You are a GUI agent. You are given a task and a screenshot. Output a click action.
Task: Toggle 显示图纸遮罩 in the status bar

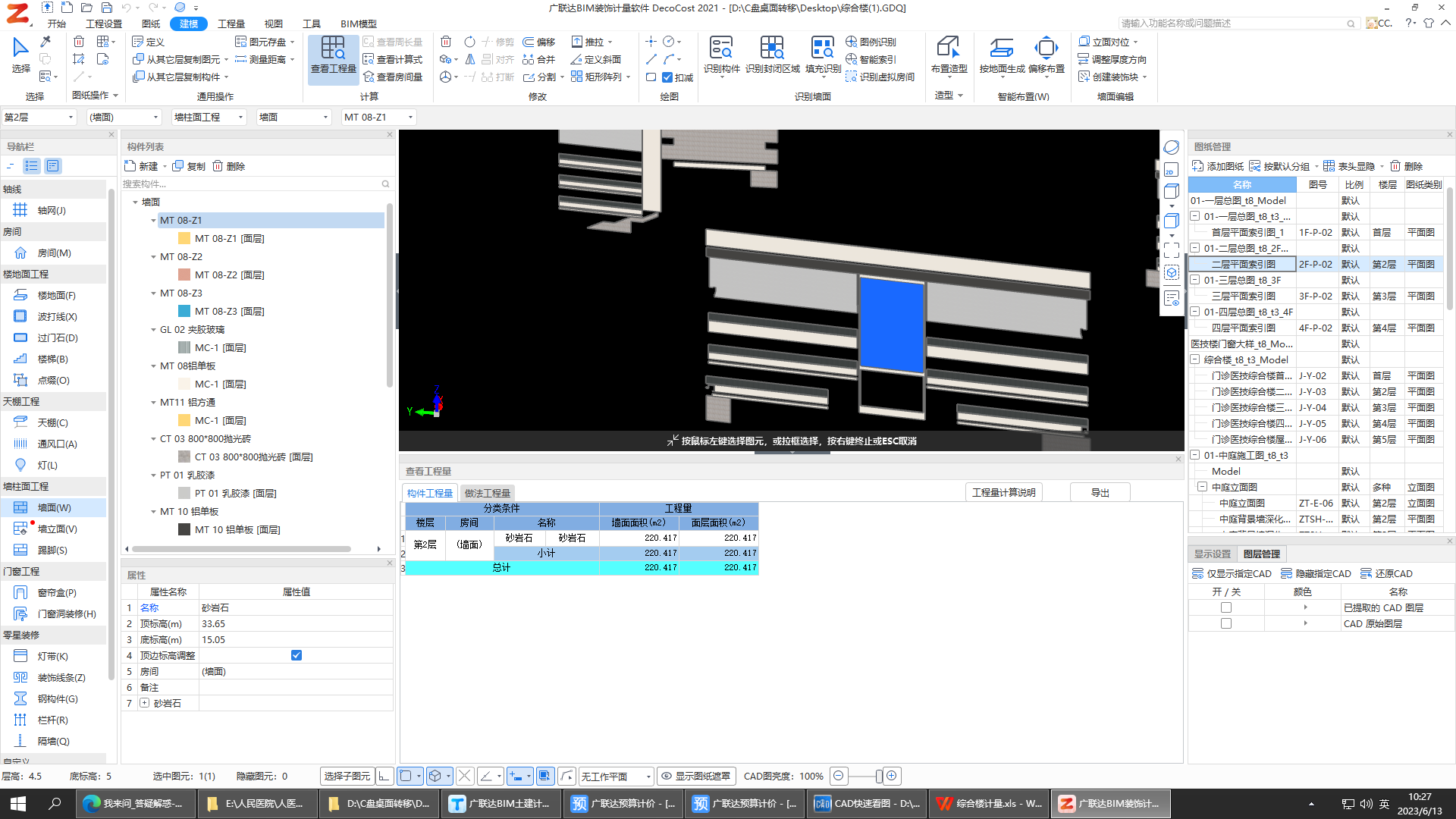[x=695, y=776]
